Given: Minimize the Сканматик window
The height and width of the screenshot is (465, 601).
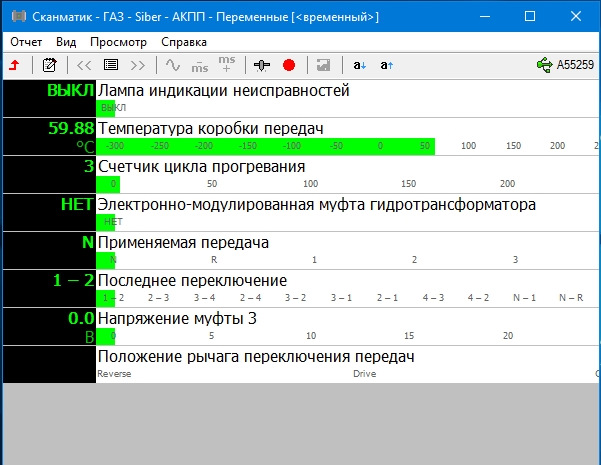Looking at the screenshot, I should pyautogui.click(x=485, y=16).
